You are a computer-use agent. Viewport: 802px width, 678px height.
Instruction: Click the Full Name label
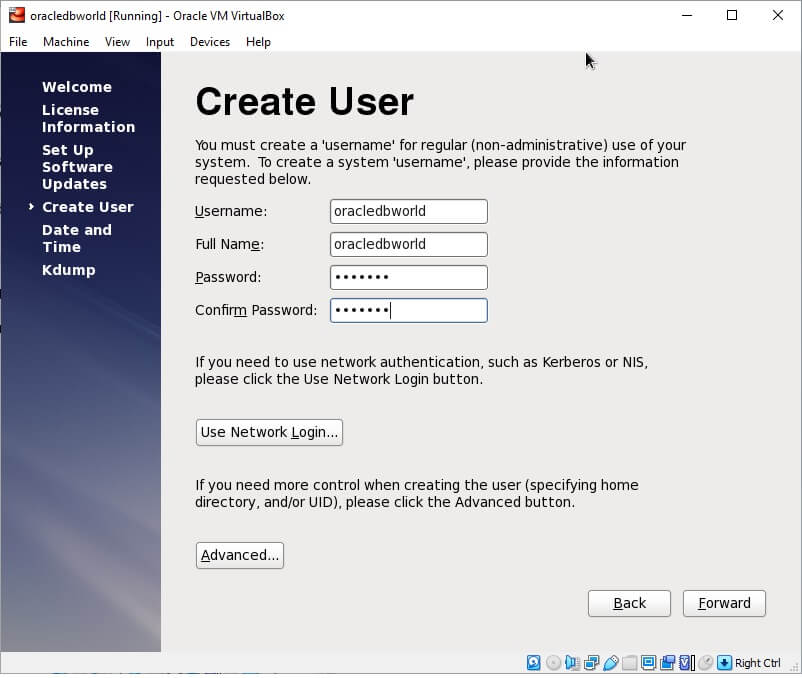click(x=229, y=244)
